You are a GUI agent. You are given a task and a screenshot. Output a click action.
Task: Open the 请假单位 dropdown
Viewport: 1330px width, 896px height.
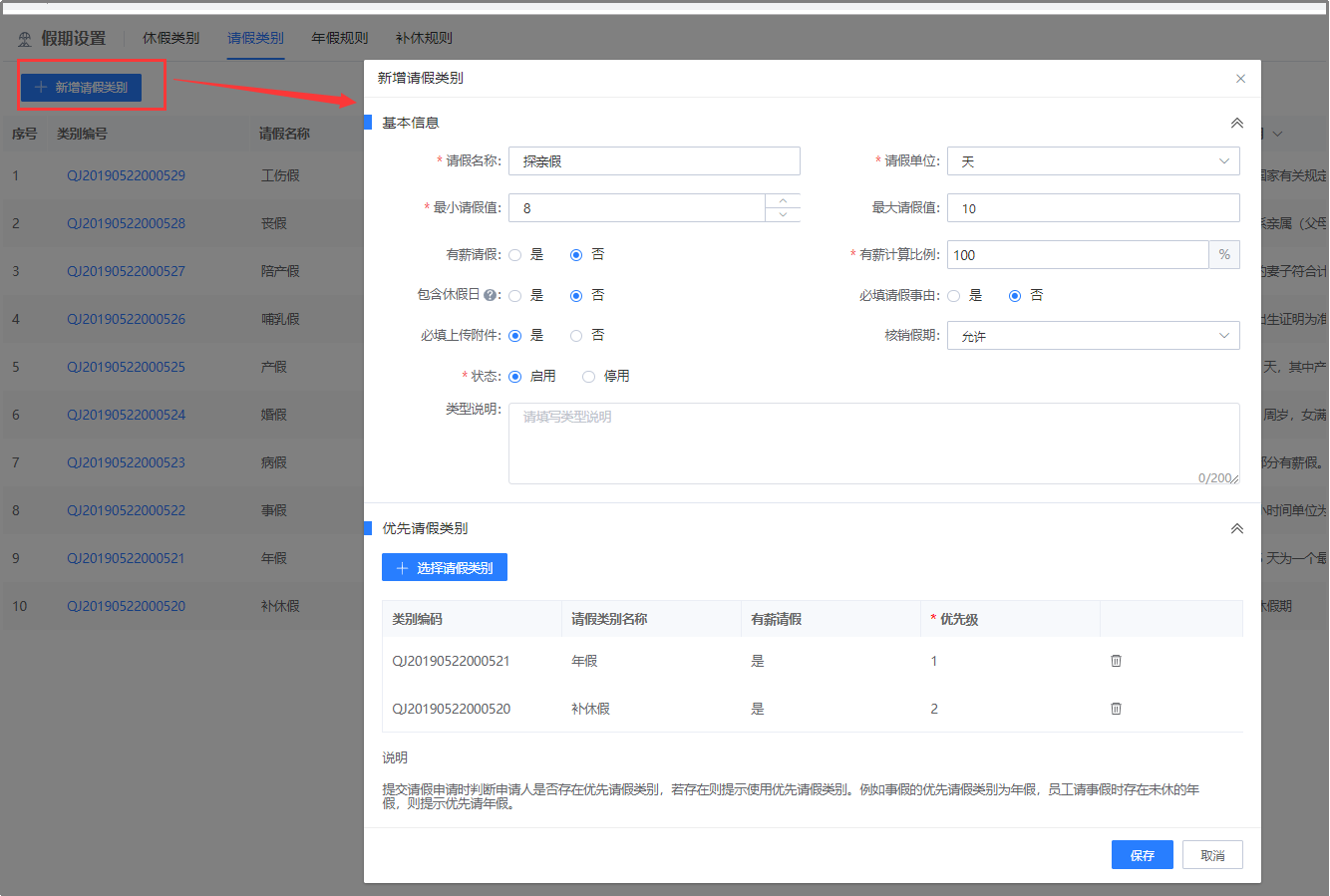[x=1093, y=161]
